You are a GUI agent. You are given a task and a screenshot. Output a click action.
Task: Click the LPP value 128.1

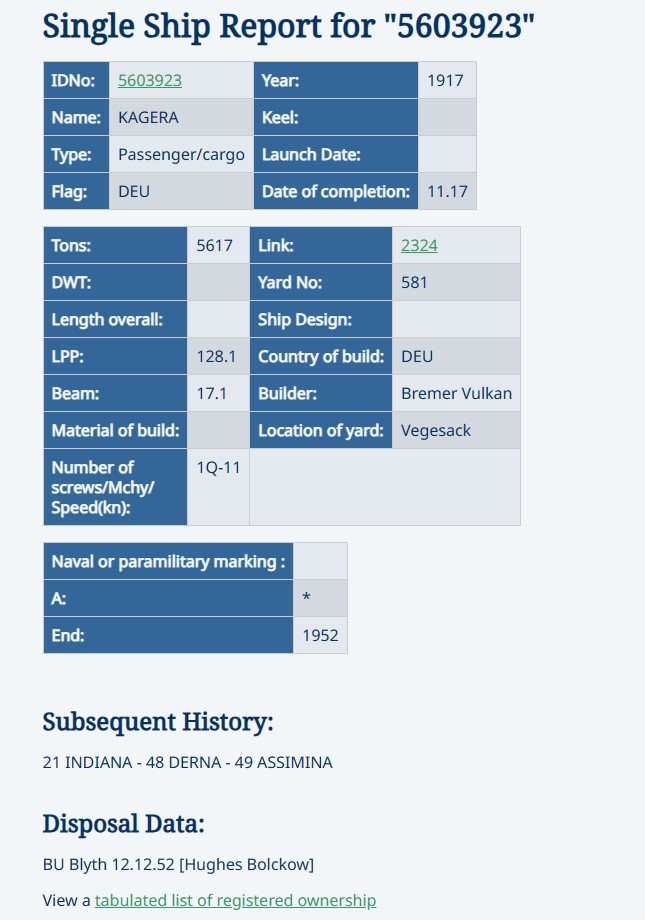point(218,356)
